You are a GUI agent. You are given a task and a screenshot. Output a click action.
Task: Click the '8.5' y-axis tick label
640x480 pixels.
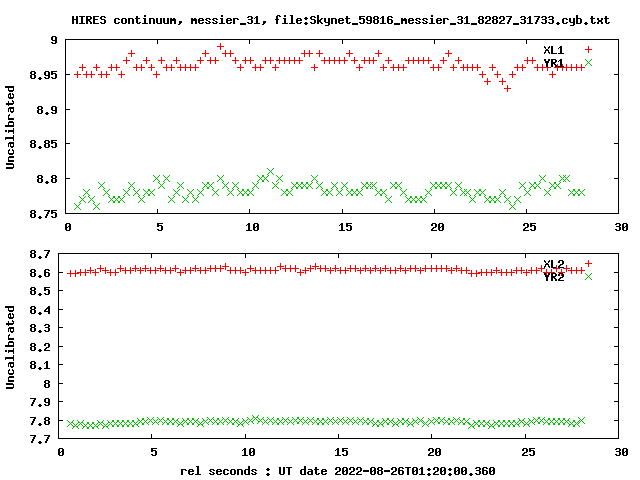click(x=40, y=291)
